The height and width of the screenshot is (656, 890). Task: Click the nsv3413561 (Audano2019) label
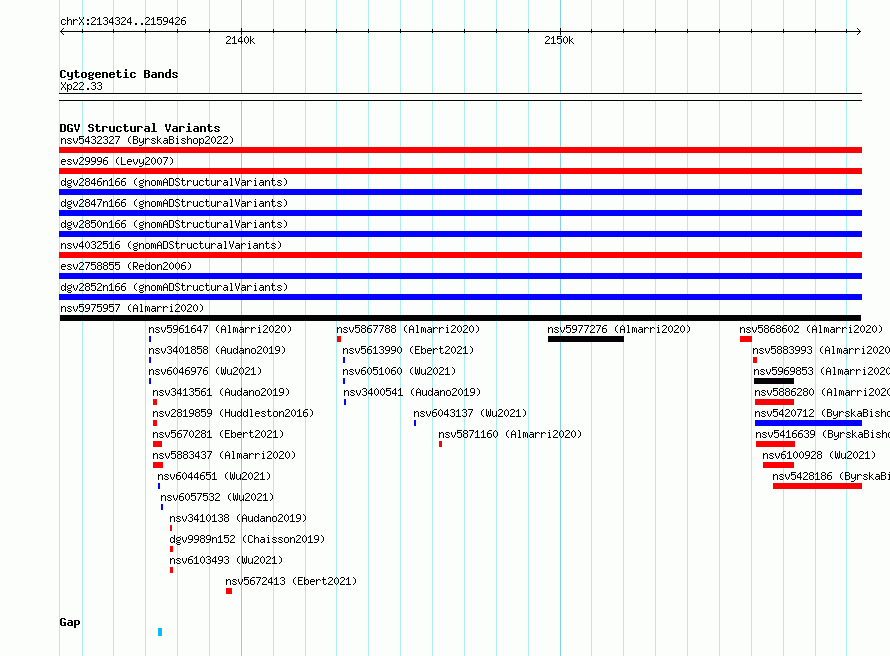(x=221, y=392)
